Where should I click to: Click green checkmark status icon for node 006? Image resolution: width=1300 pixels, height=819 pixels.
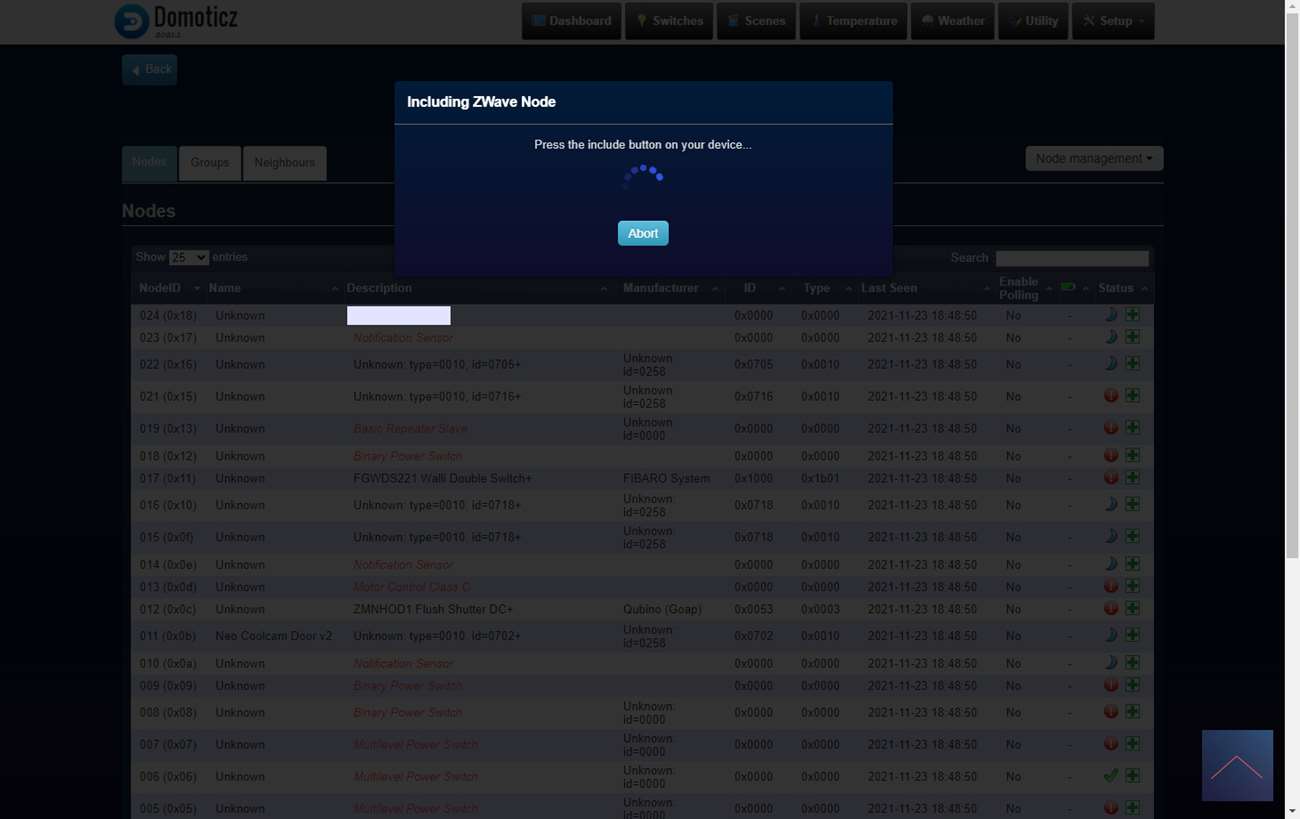pyautogui.click(x=1110, y=776)
